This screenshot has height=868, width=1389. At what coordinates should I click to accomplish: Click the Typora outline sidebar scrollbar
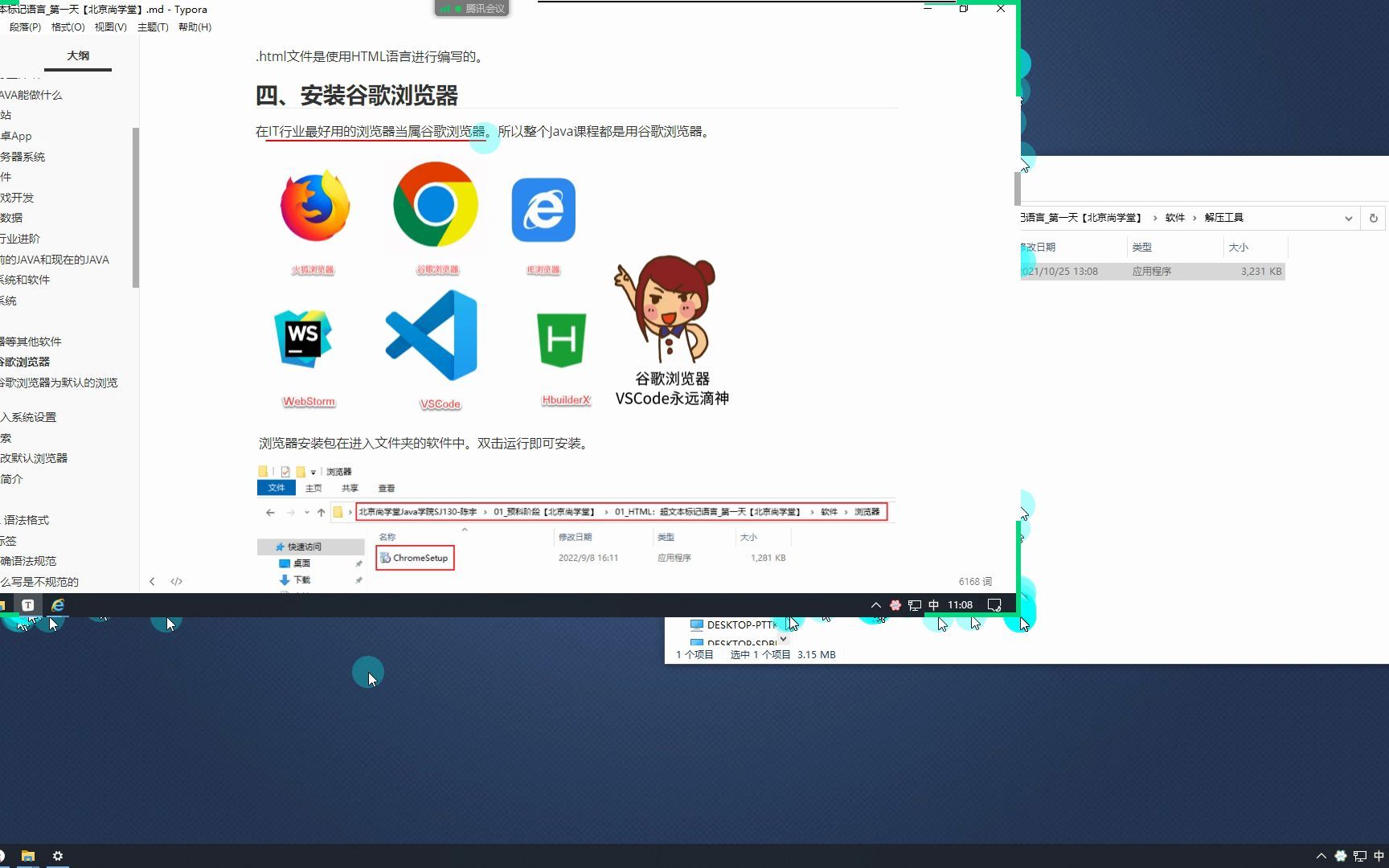pyautogui.click(x=136, y=207)
